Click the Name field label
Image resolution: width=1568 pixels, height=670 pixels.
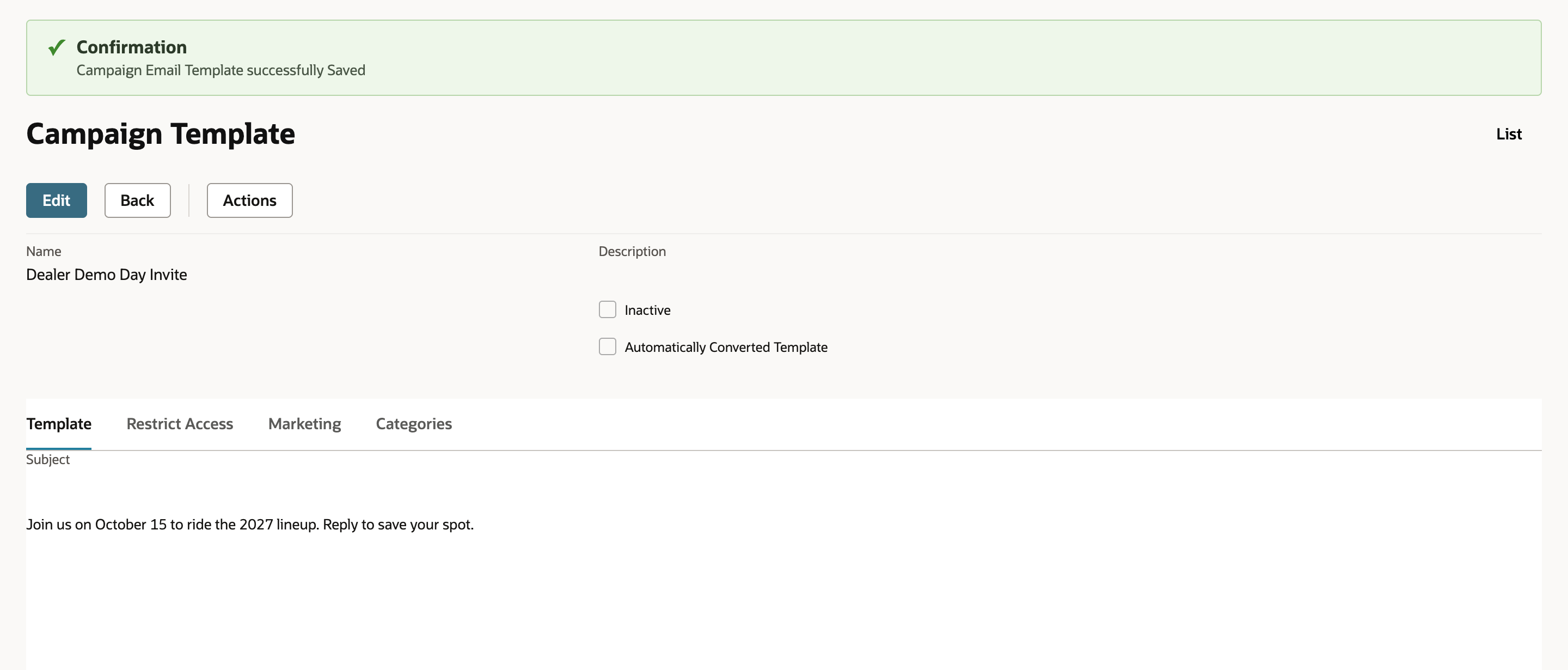pyautogui.click(x=44, y=252)
